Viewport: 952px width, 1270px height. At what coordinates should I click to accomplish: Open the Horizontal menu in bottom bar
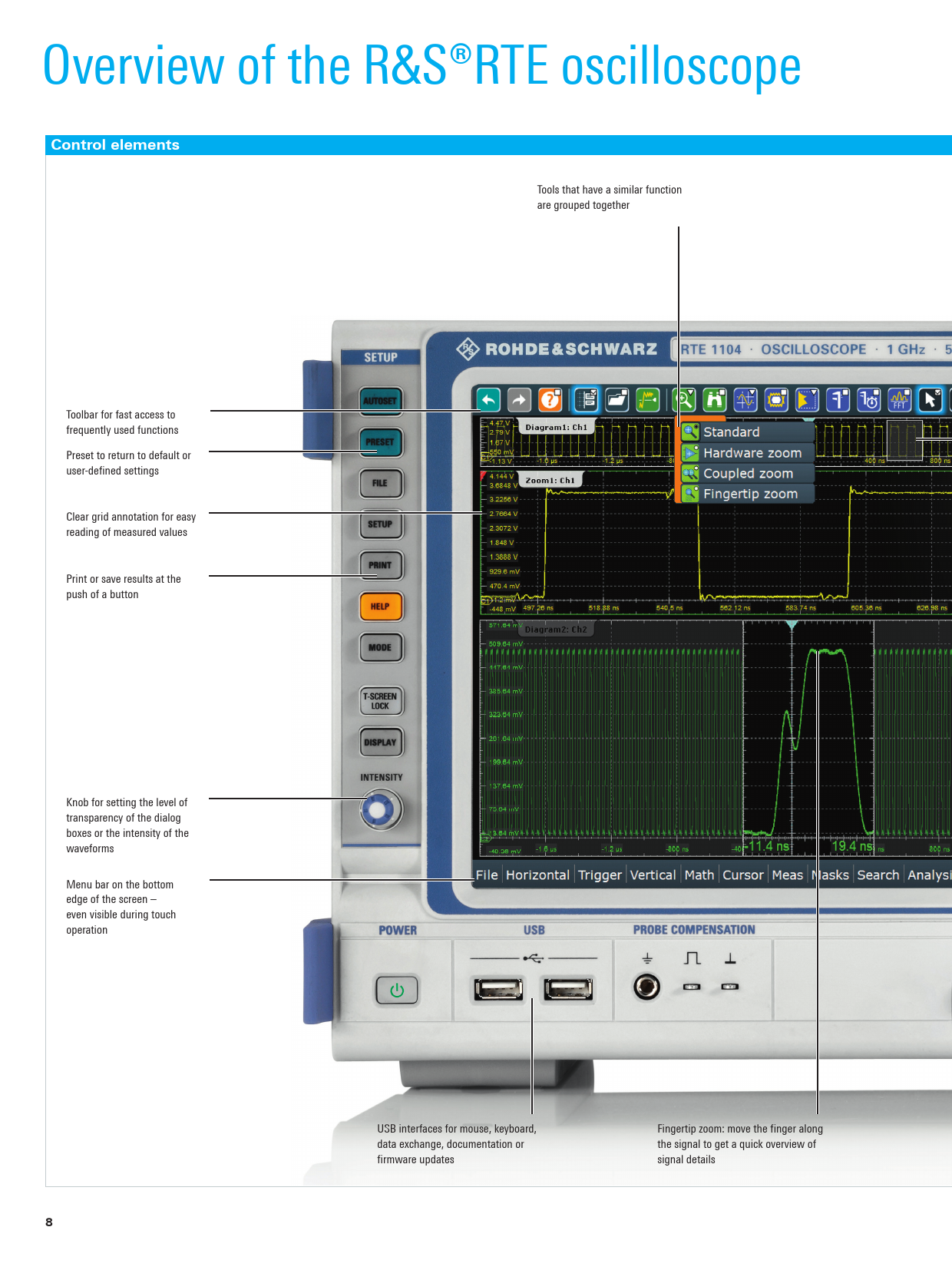(x=537, y=875)
